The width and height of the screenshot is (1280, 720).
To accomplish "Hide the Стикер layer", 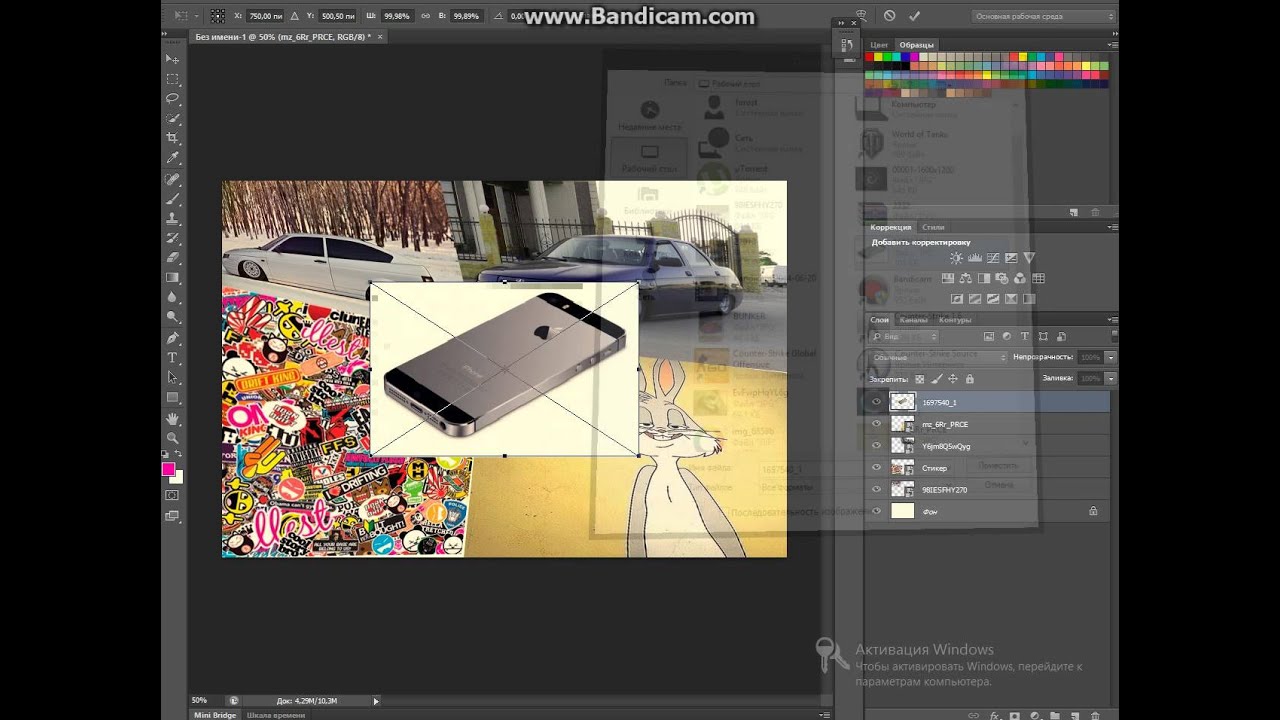I will (x=876, y=468).
